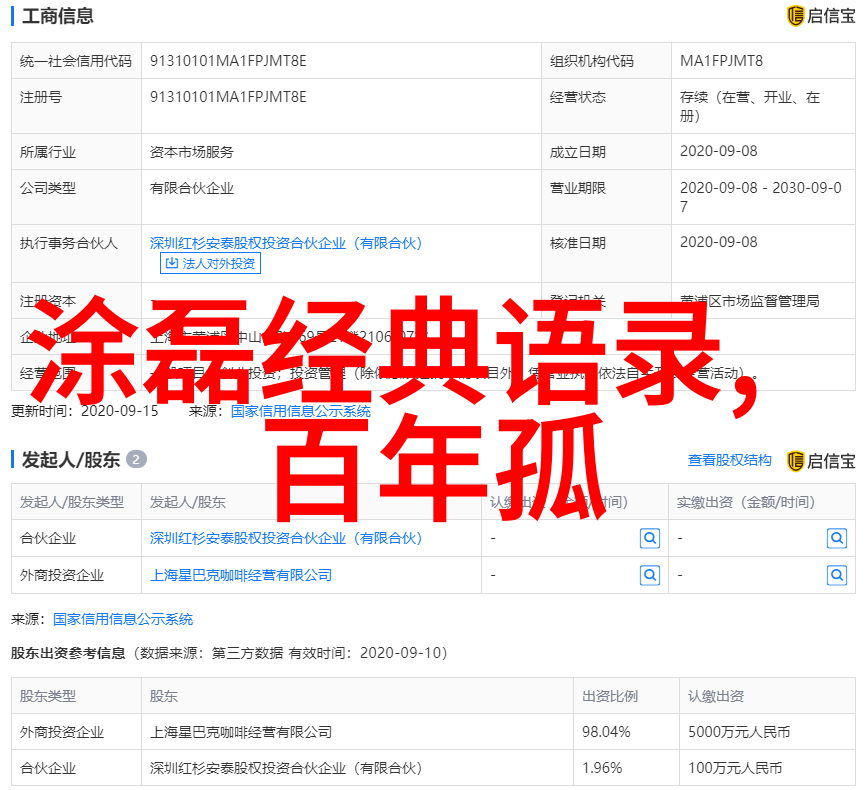Click 认缴出资 magnifier icon in 外商投资企业 row

pyautogui.click(x=650, y=576)
